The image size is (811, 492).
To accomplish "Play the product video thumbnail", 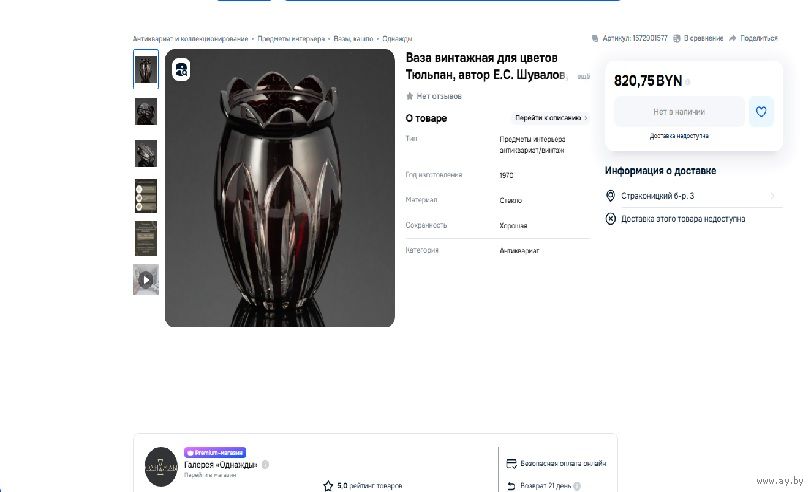I will point(146,280).
